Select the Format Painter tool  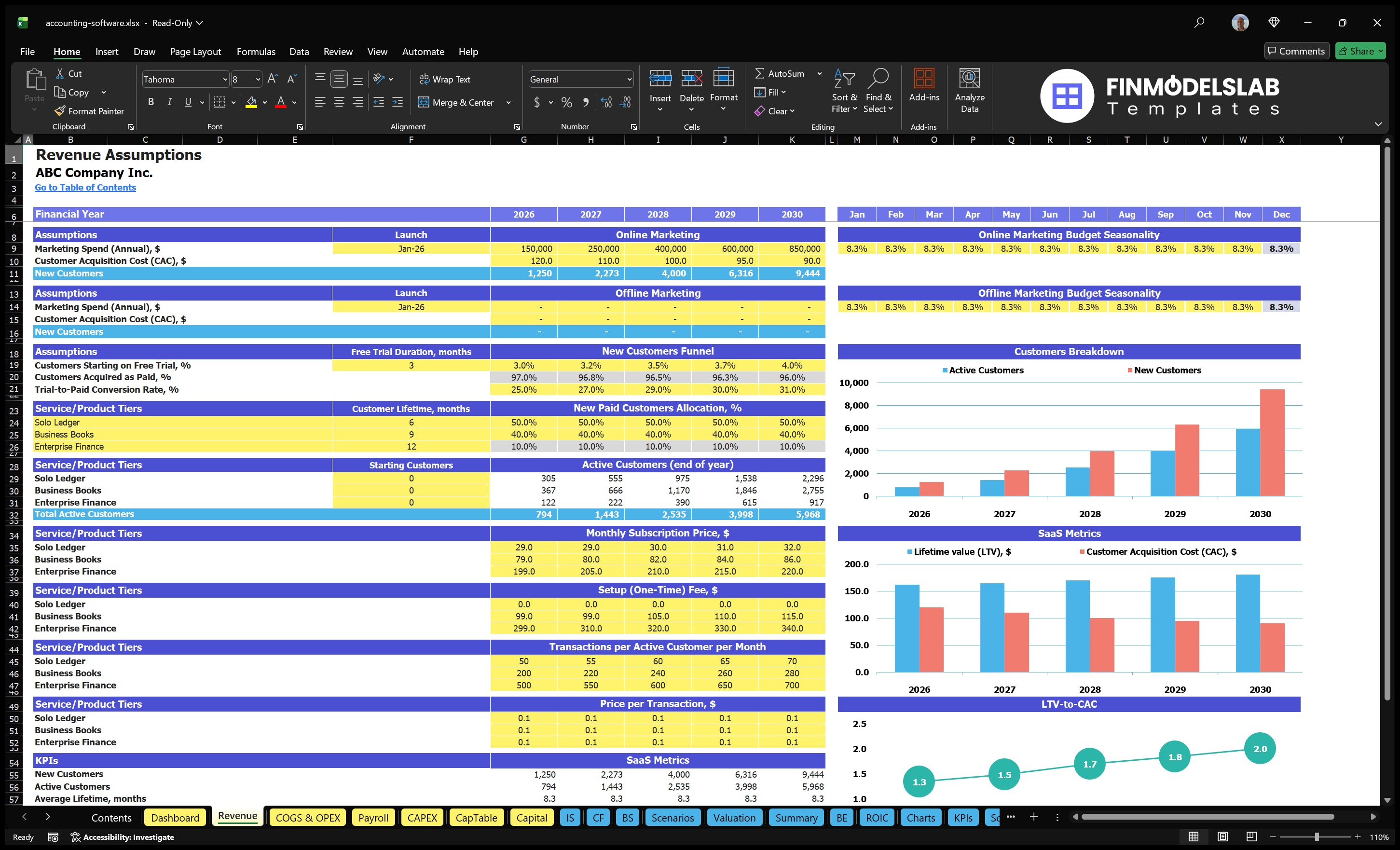coord(89,111)
